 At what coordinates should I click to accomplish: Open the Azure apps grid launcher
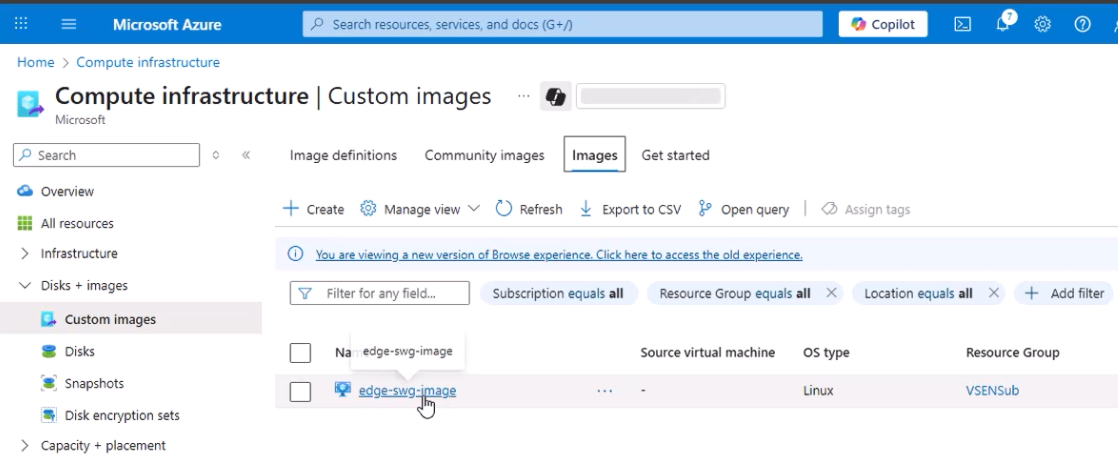(x=21, y=24)
